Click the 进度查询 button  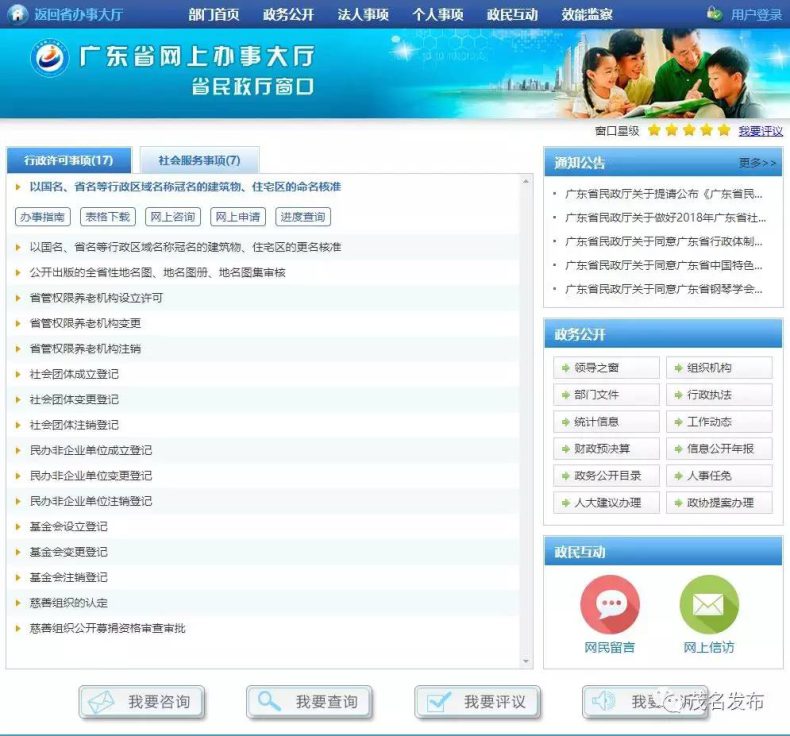(x=303, y=217)
